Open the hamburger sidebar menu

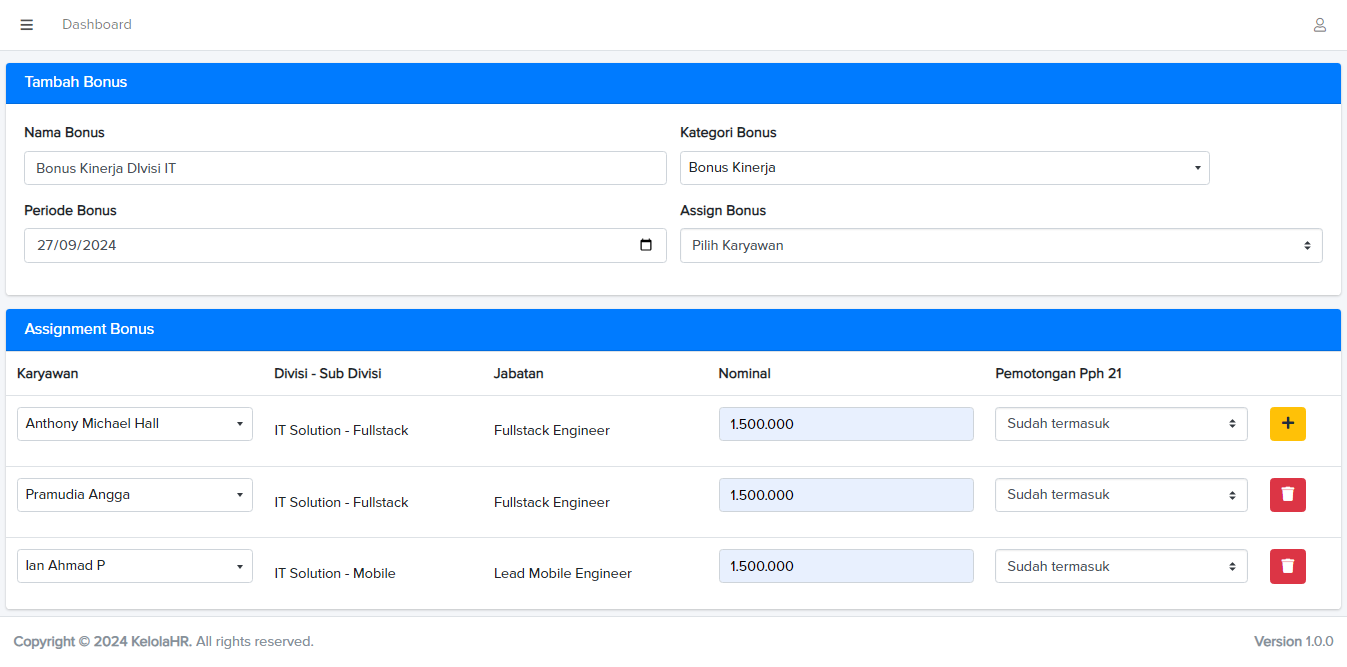tap(27, 25)
